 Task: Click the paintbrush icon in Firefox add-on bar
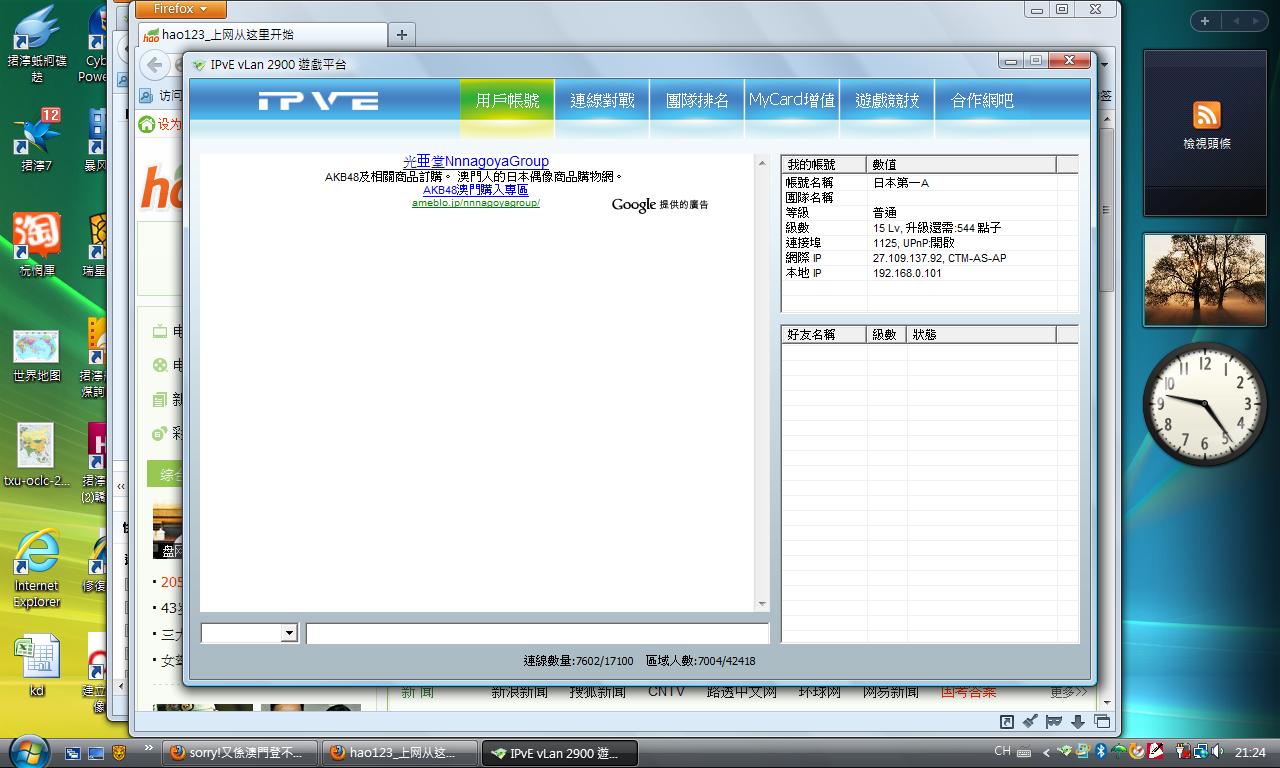(1030, 722)
